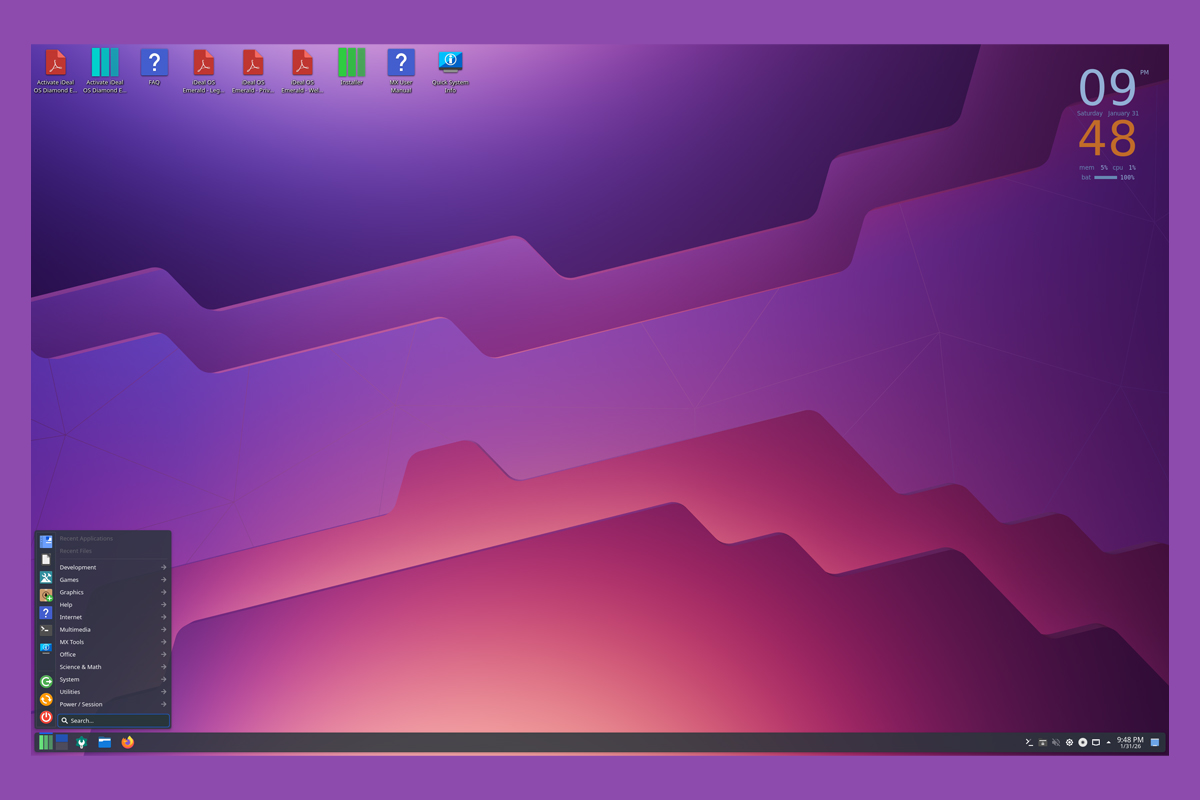Click the green log out button in menu sidebar
The width and height of the screenshot is (1200, 800).
click(46, 681)
